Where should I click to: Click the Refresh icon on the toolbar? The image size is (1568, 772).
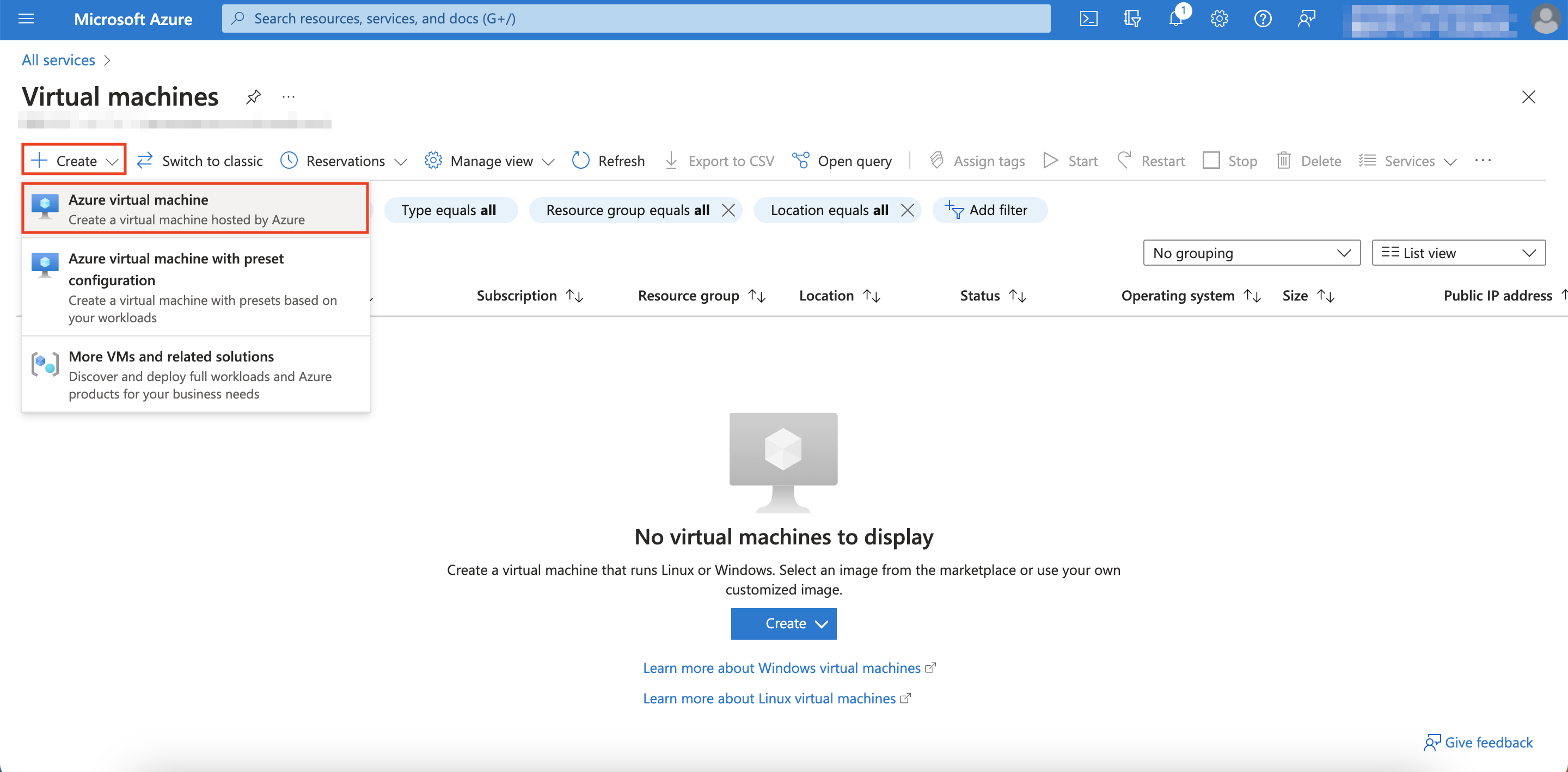pyautogui.click(x=580, y=160)
